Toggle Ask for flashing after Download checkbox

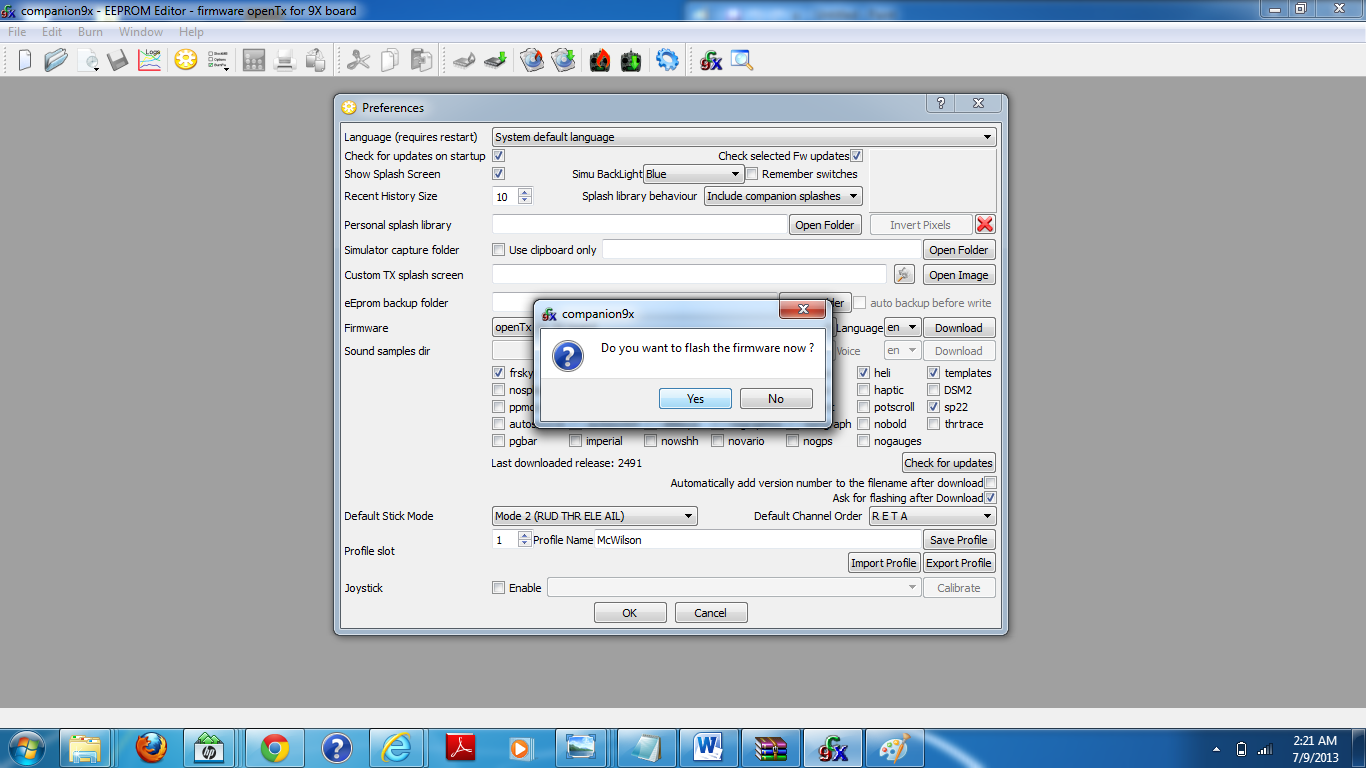(x=990, y=498)
